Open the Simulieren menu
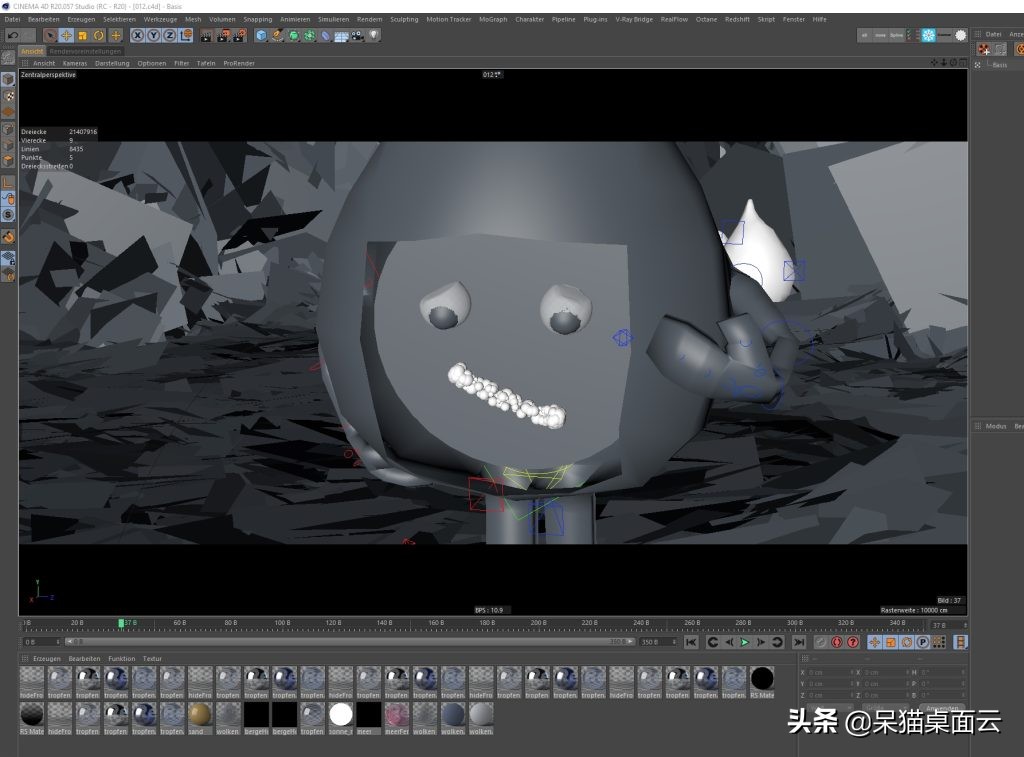 pos(333,19)
